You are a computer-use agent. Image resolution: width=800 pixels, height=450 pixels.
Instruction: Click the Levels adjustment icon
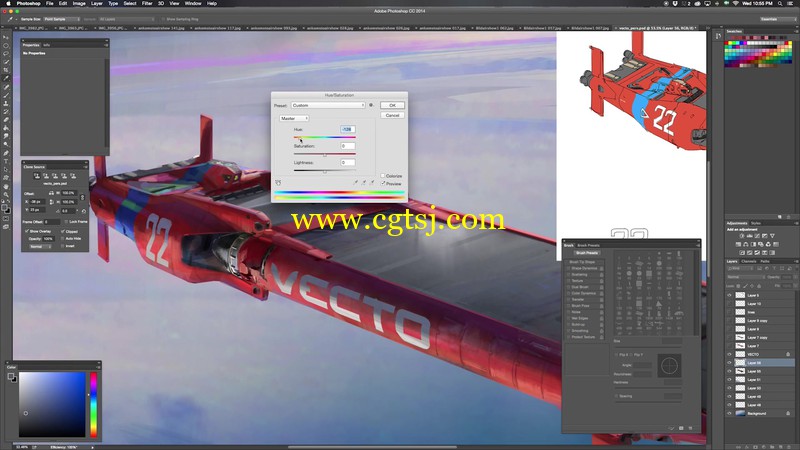point(749,236)
